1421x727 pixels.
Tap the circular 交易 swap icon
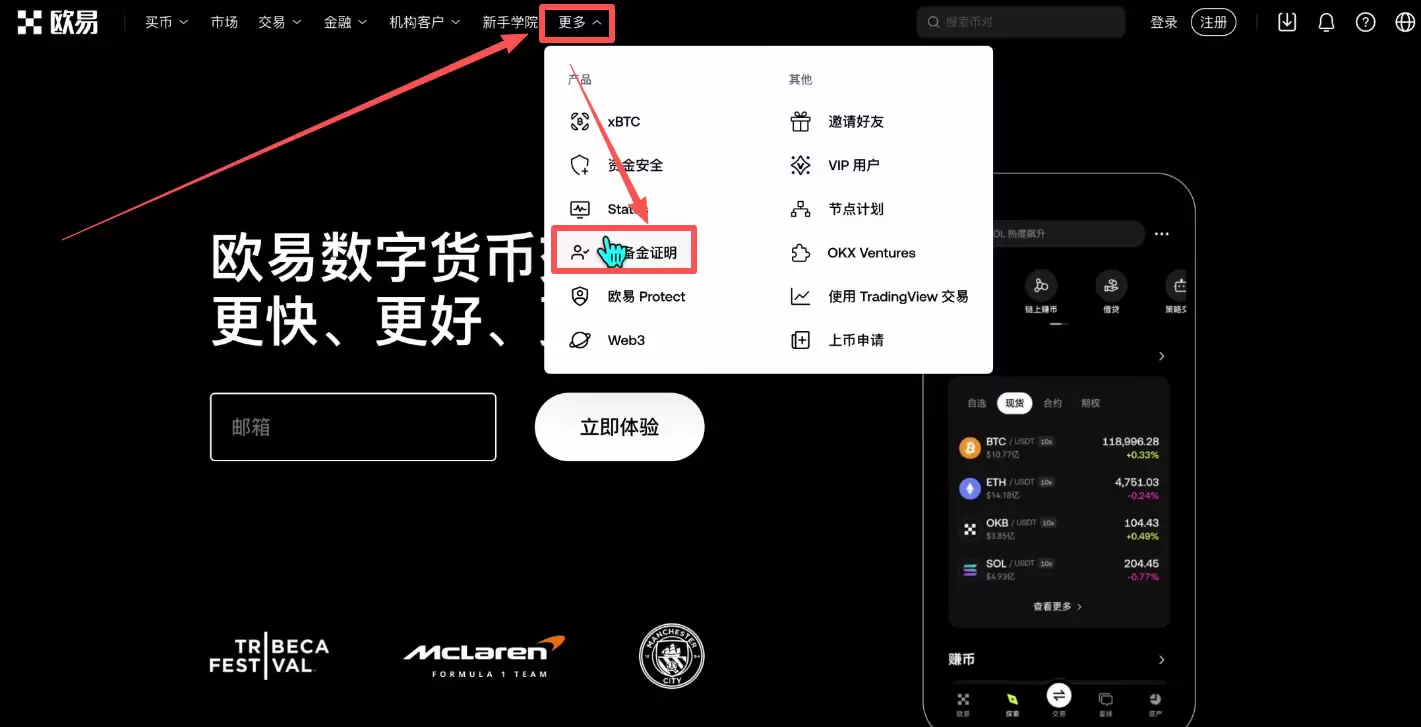(1058, 694)
